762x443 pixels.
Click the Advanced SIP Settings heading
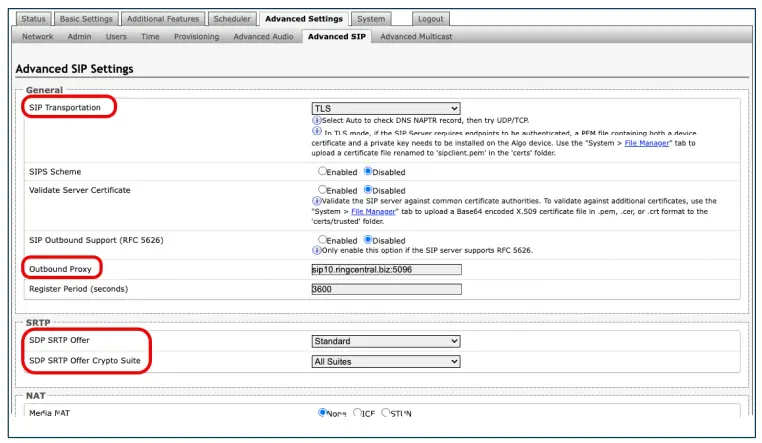[x=74, y=69]
